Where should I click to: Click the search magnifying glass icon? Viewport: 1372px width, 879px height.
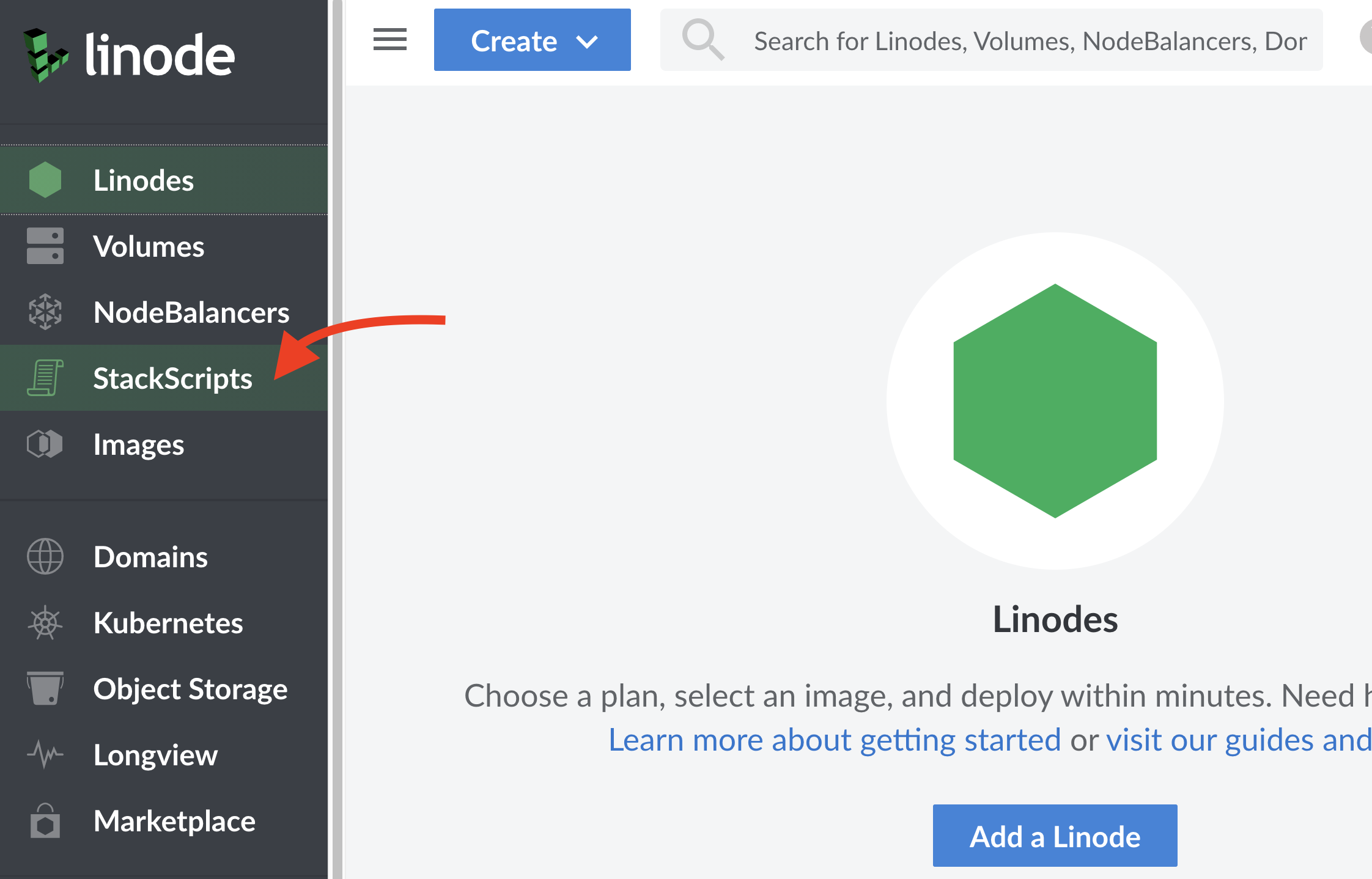704,40
